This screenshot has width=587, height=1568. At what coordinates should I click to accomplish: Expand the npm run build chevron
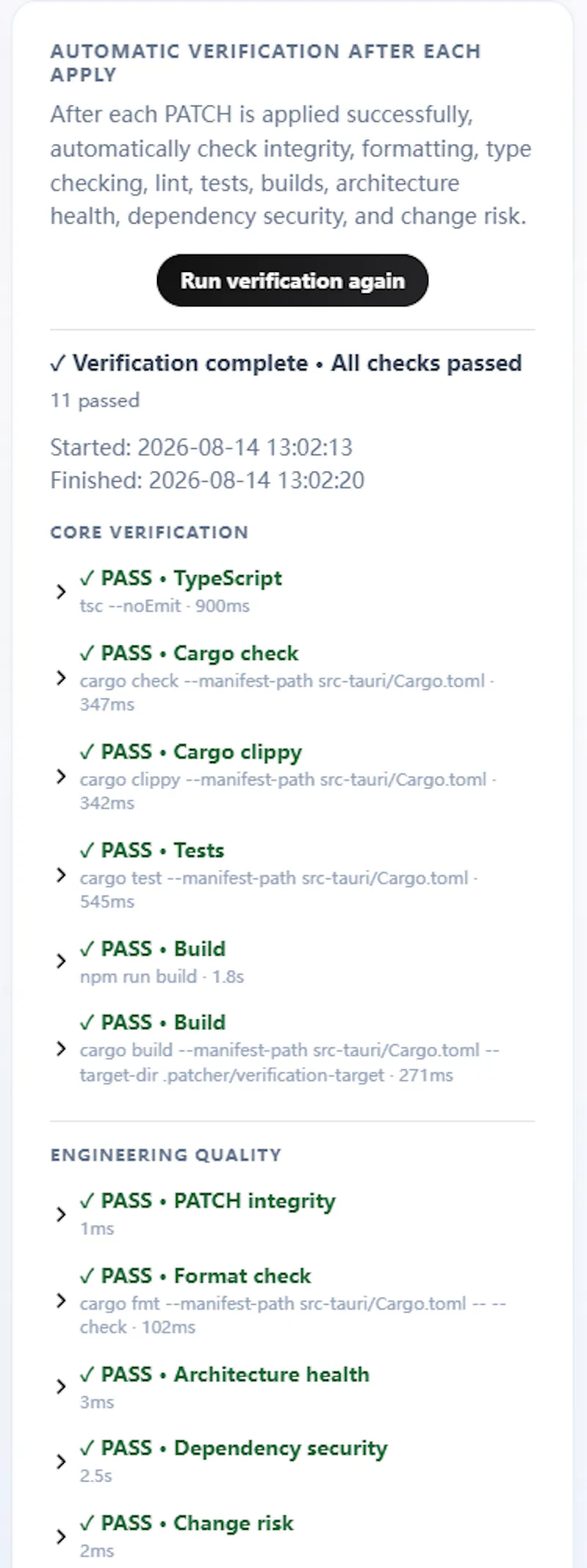tap(62, 961)
